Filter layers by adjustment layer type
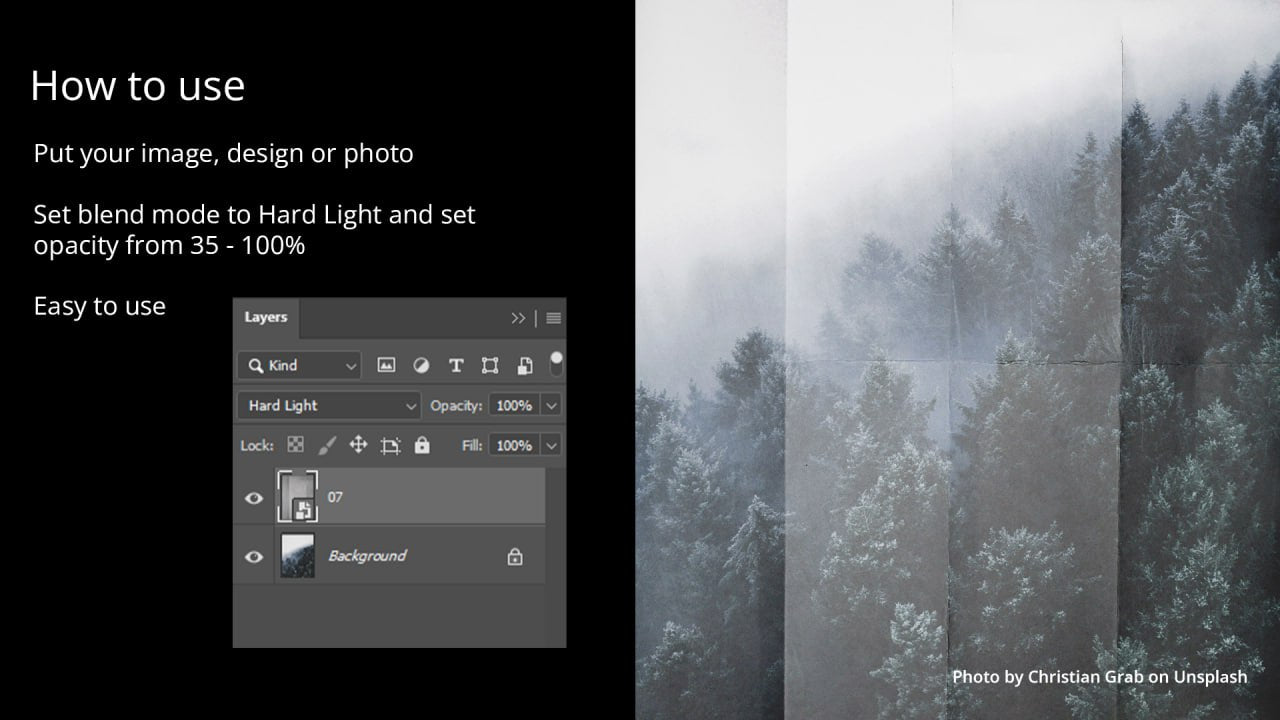This screenshot has width=1280, height=720. pos(421,366)
